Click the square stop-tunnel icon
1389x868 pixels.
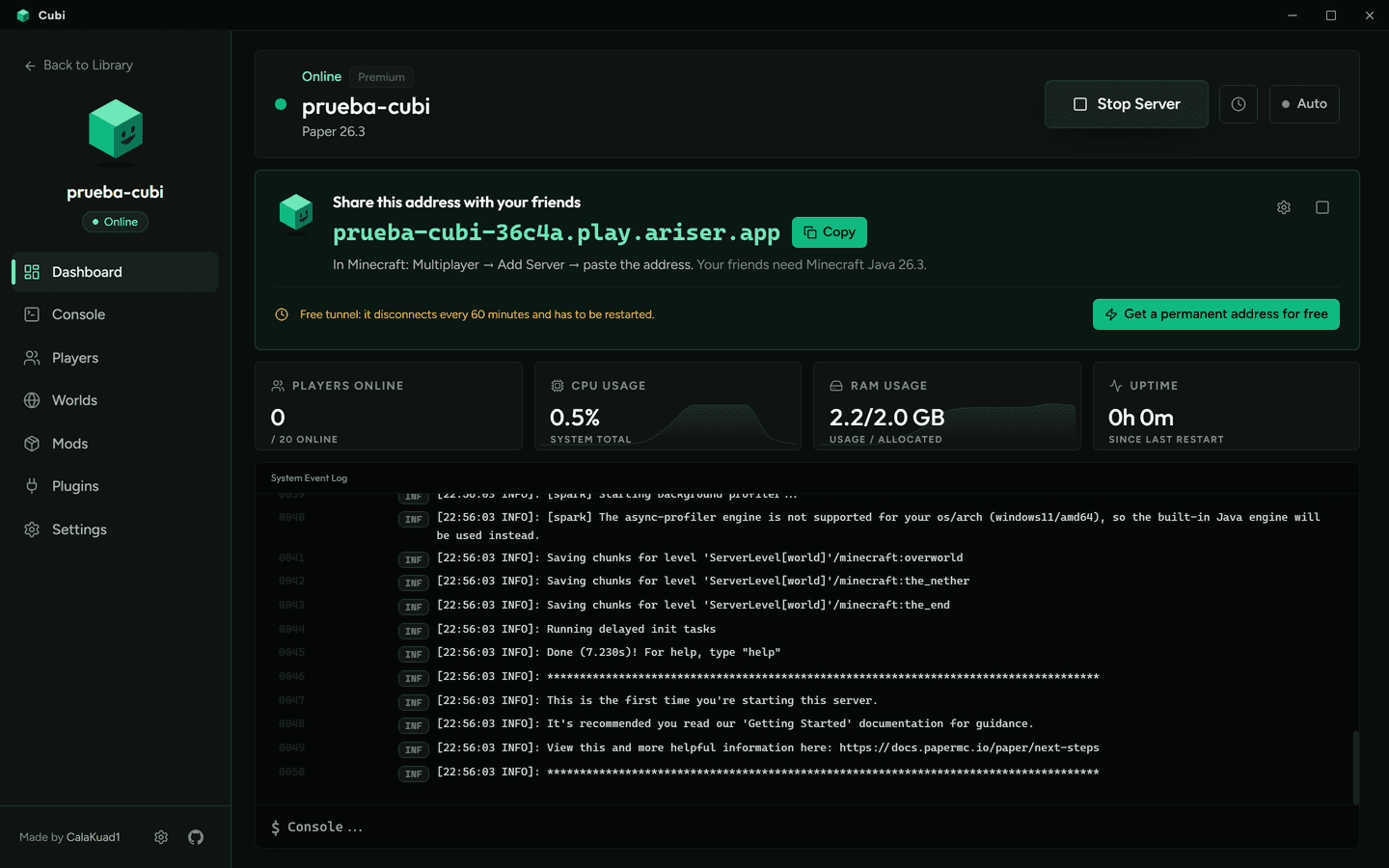pos(1322,207)
